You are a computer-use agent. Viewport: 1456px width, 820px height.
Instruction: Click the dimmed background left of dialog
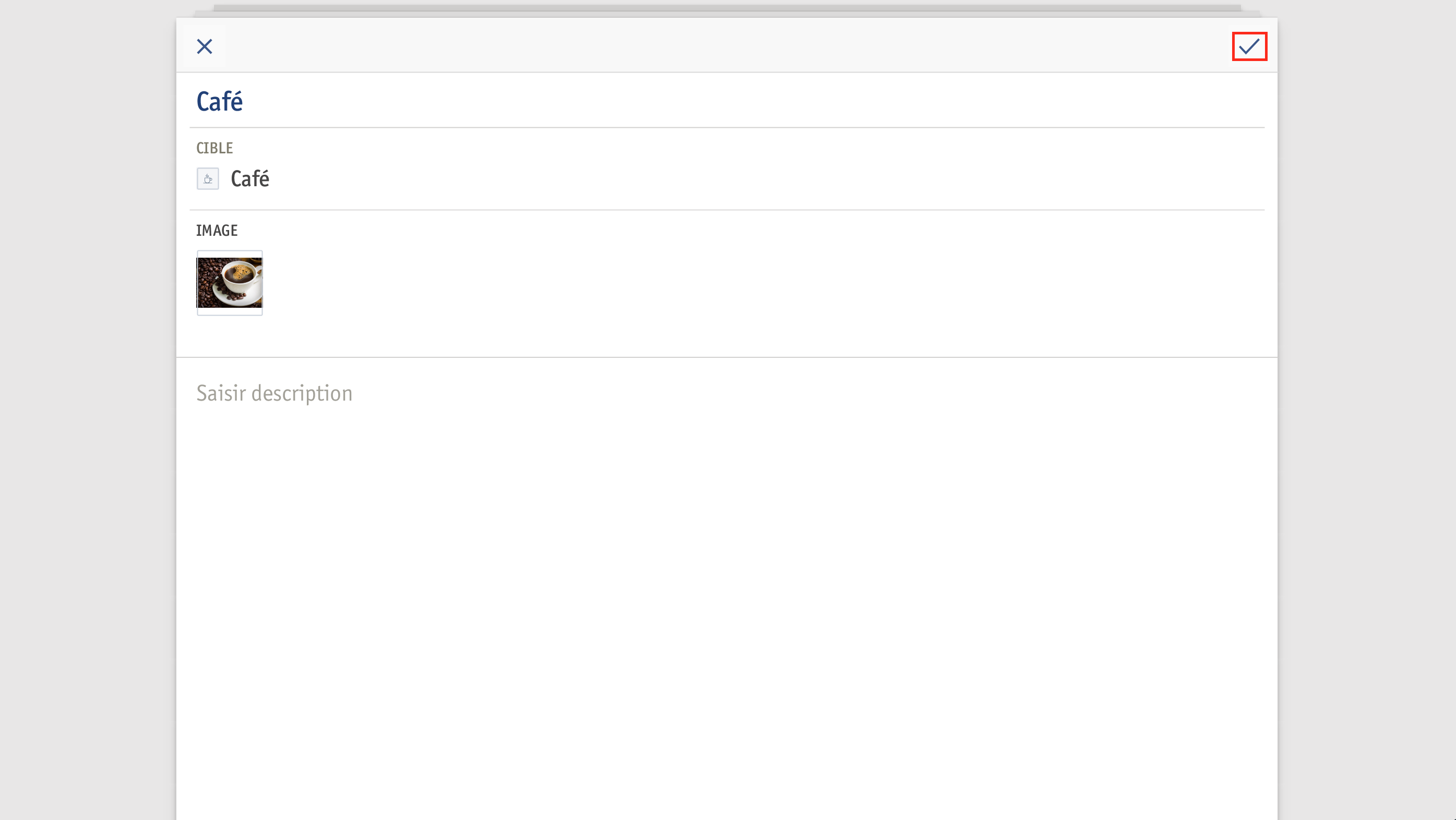tap(88, 409)
